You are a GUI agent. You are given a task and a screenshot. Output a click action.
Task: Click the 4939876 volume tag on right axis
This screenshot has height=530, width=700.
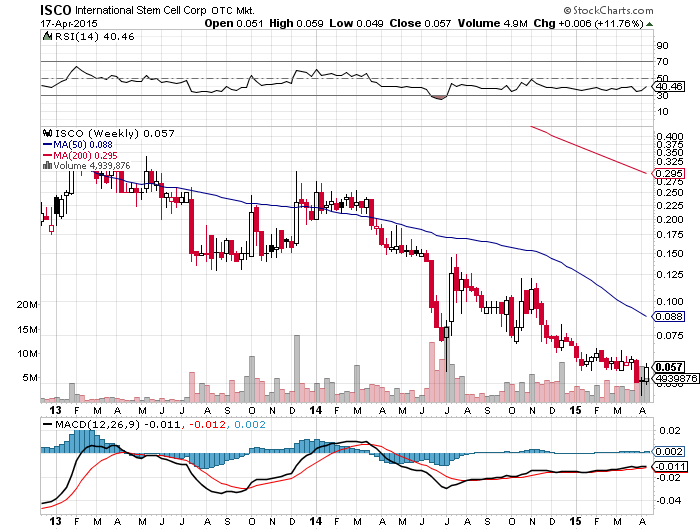click(675, 378)
